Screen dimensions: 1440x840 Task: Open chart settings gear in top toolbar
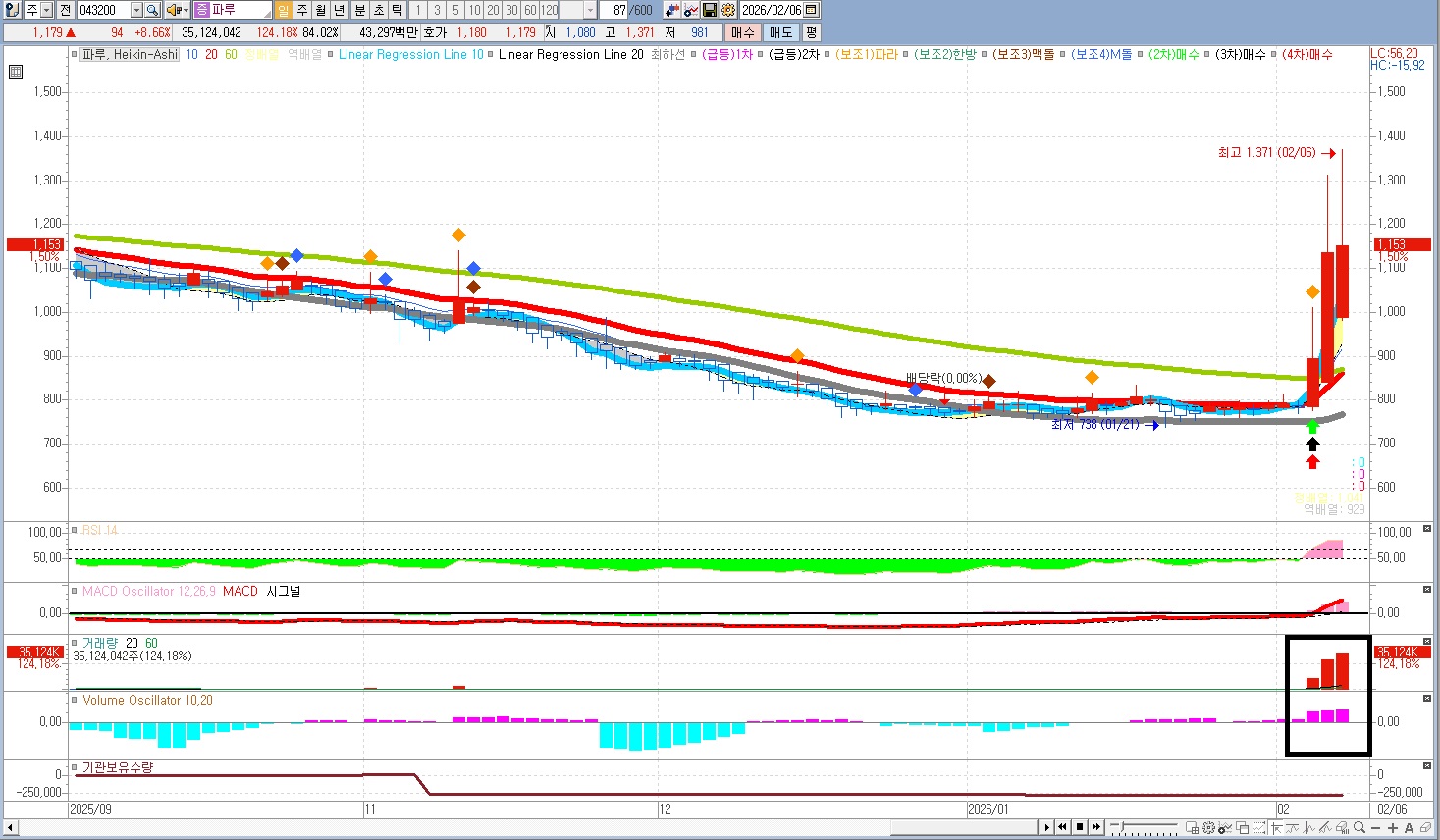pyautogui.click(x=728, y=10)
